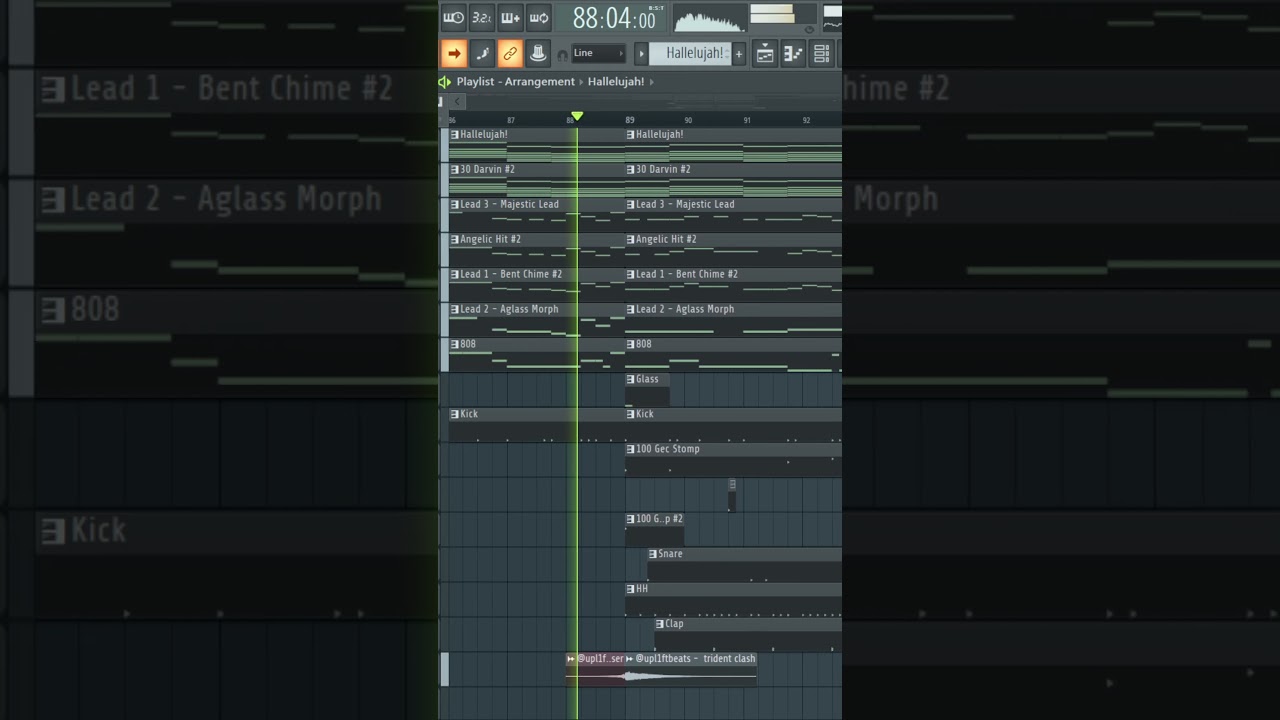Open the Piano roll view icon
The width and height of the screenshot is (1280, 720).
pos(793,54)
